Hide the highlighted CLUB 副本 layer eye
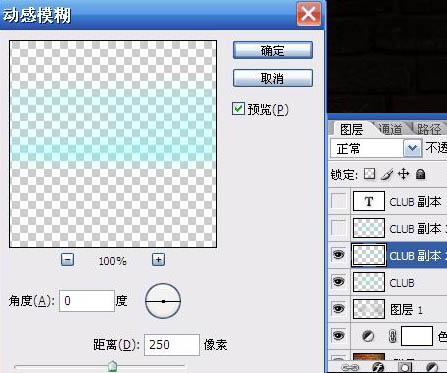Image resolution: width=447 pixels, height=373 pixels. click(339, 255)
